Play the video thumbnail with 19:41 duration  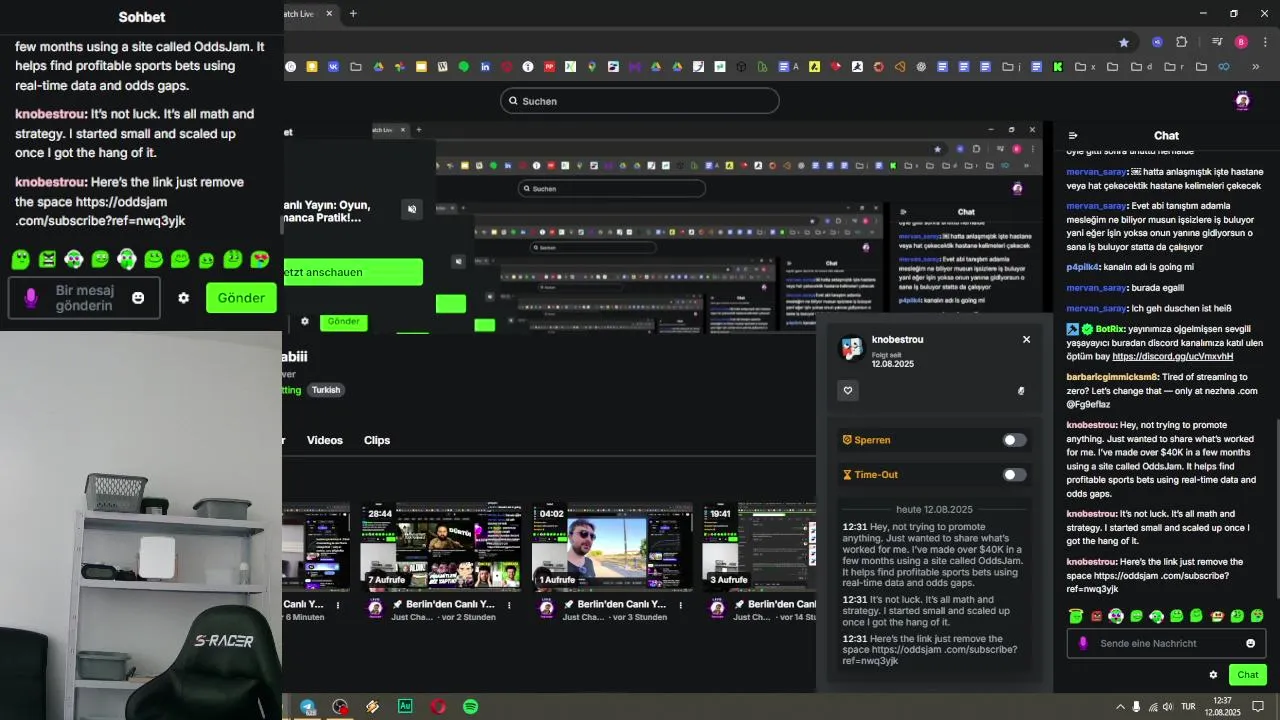click(x=759, y=547)
